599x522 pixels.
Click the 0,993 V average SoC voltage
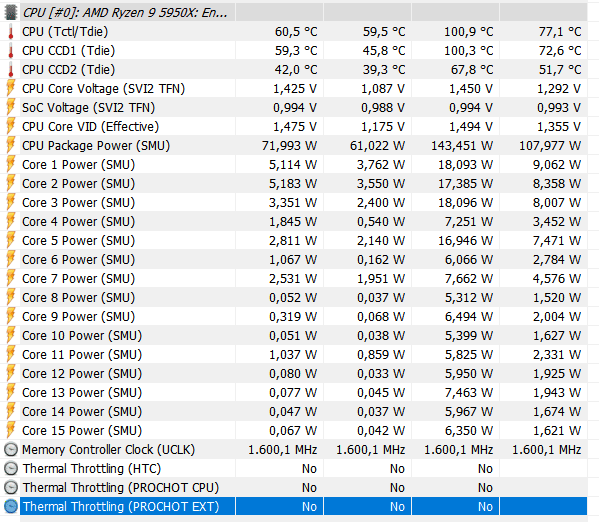tap(559, 107)
